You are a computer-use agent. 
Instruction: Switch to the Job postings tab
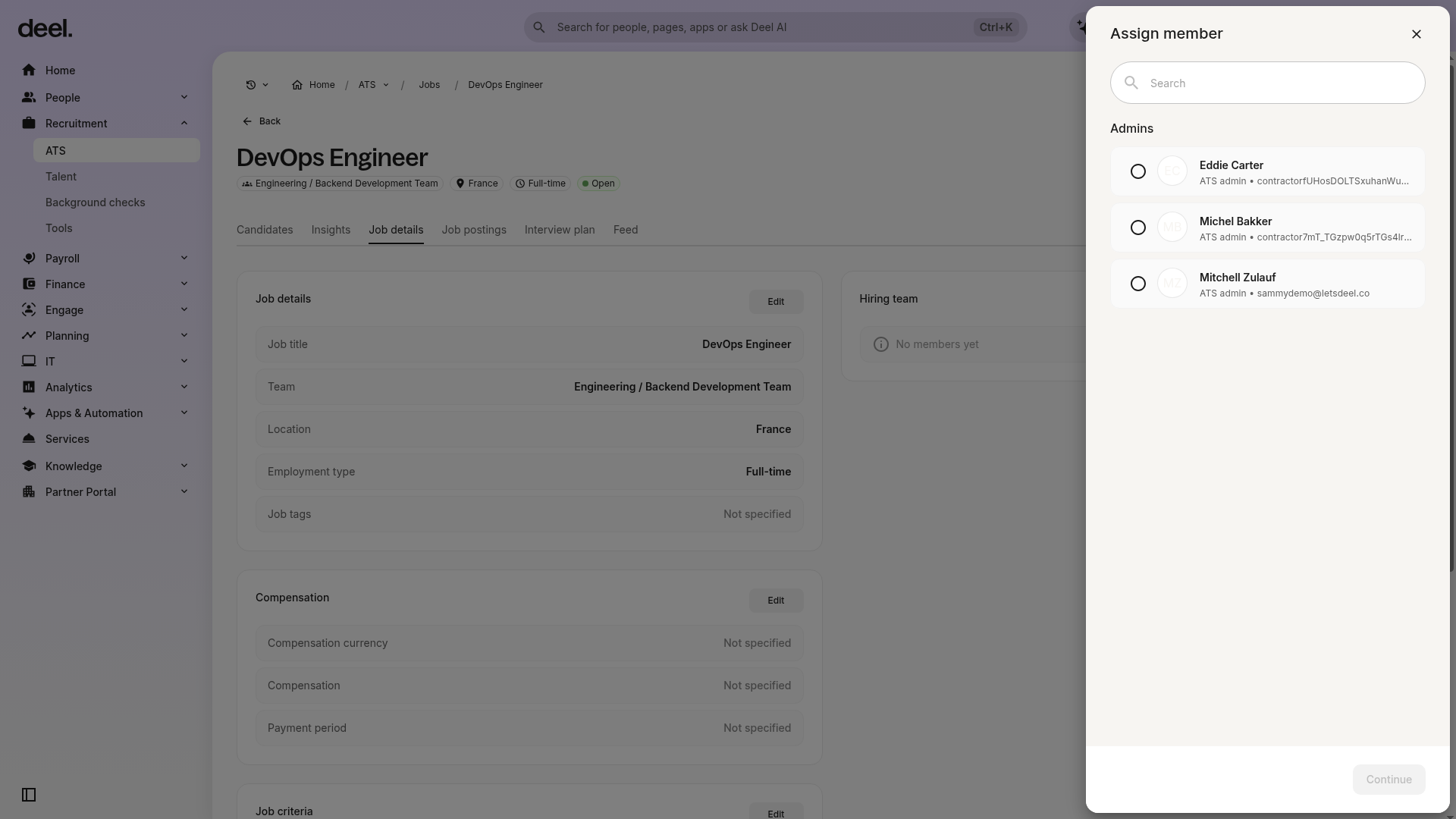pyautogui.click(x=474, y=230)
